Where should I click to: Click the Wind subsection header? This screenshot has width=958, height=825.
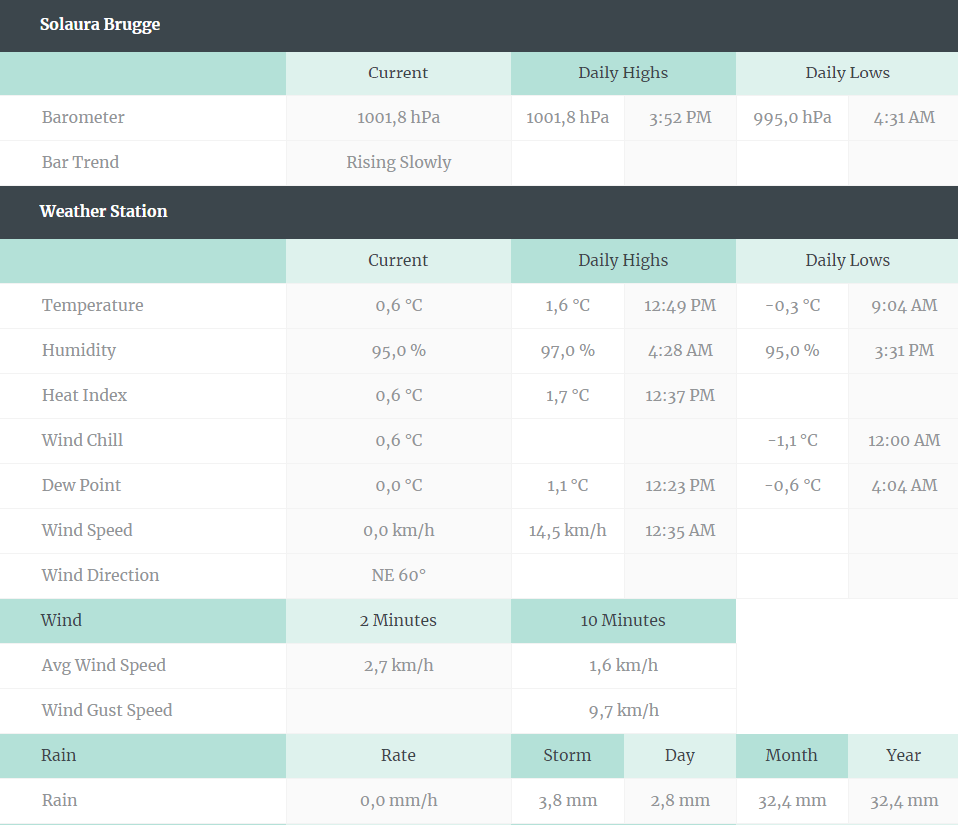143,621
